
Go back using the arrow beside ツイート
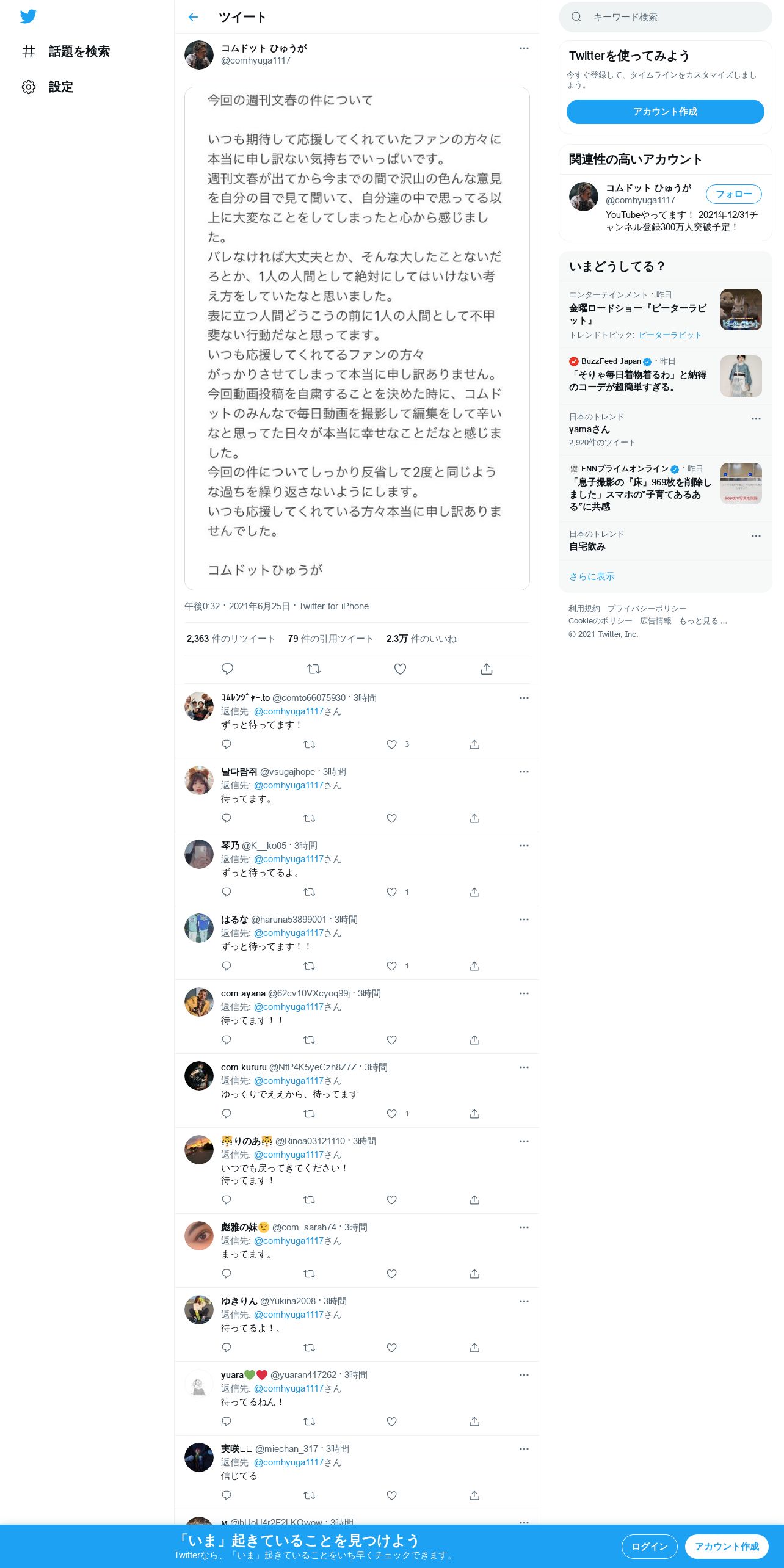194,17
